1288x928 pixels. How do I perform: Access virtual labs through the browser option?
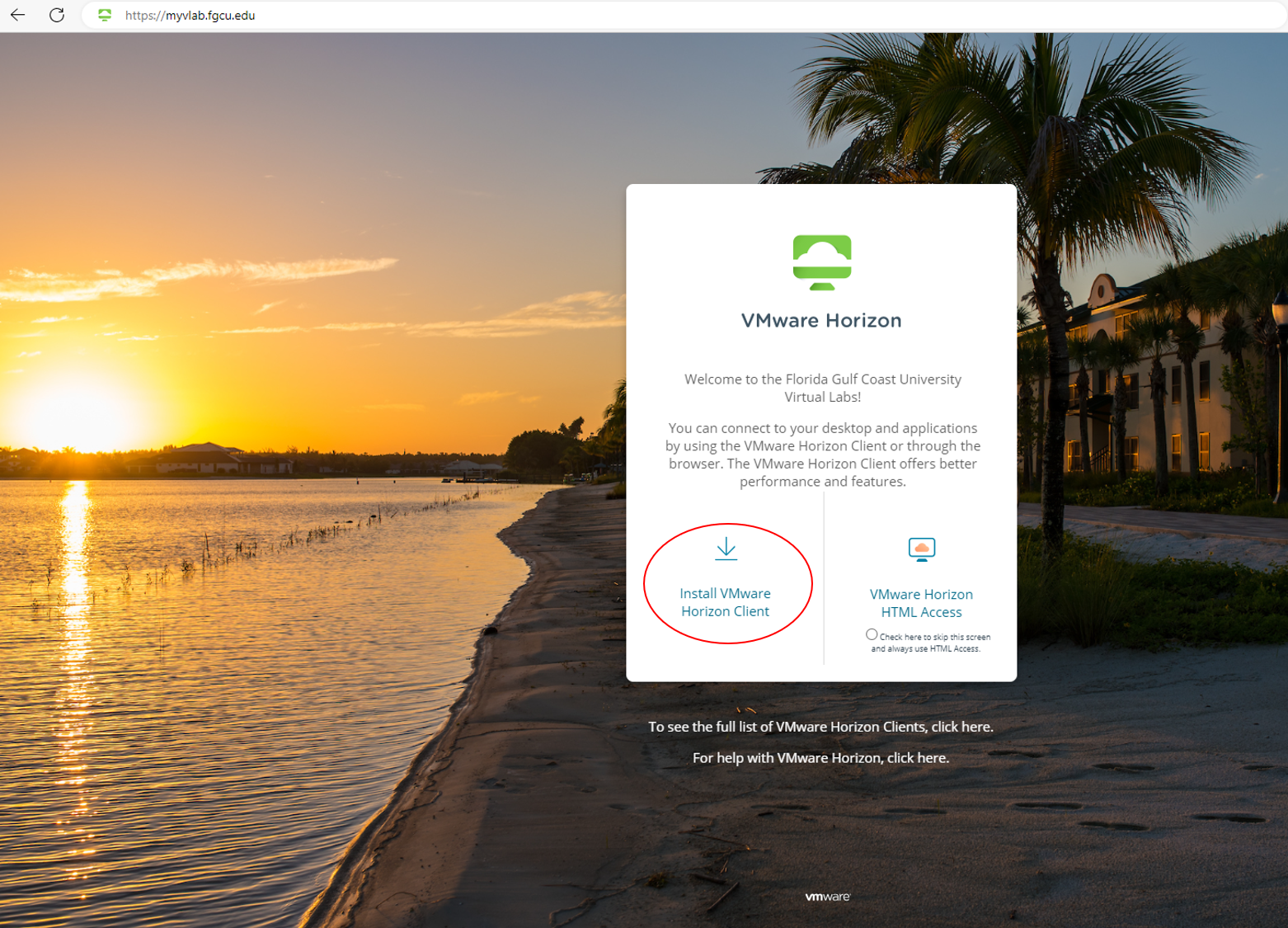921,603
